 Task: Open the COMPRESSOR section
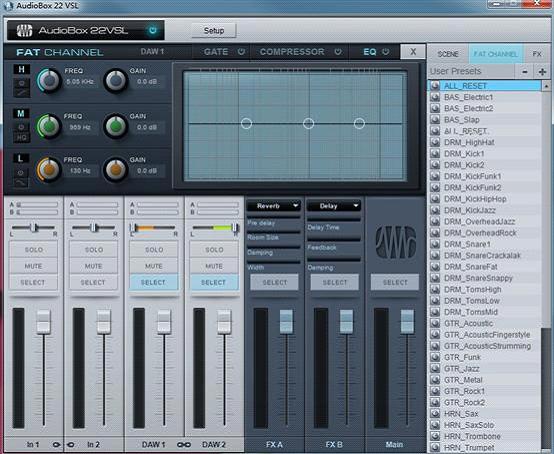click(x=292, y=52)
